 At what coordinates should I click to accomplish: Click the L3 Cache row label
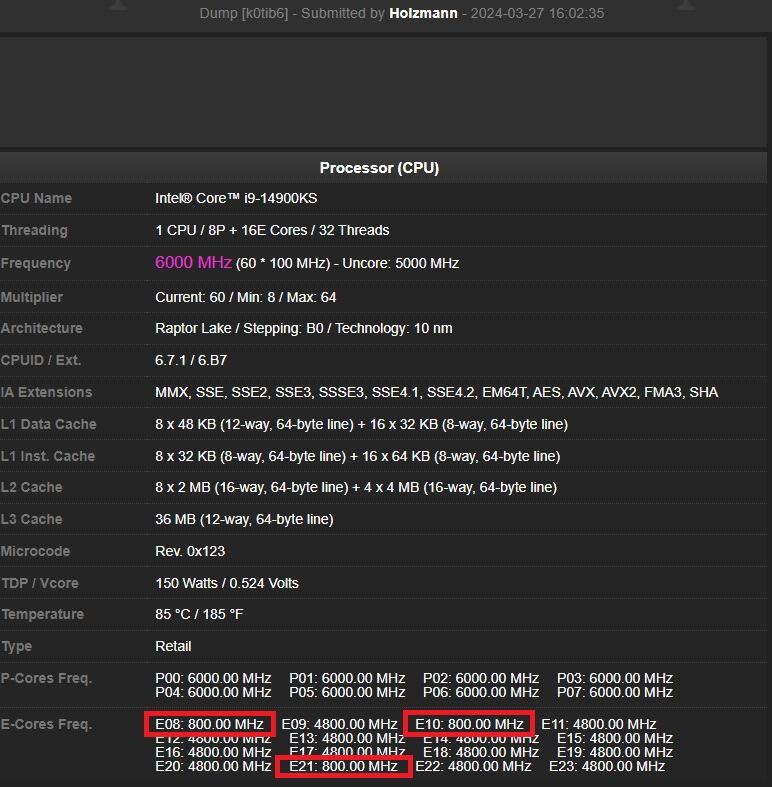point(32,519)
